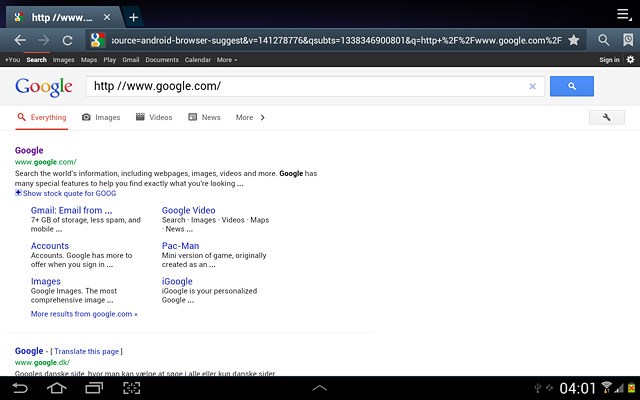Open a new tab with the plus button

pos(133,18)
